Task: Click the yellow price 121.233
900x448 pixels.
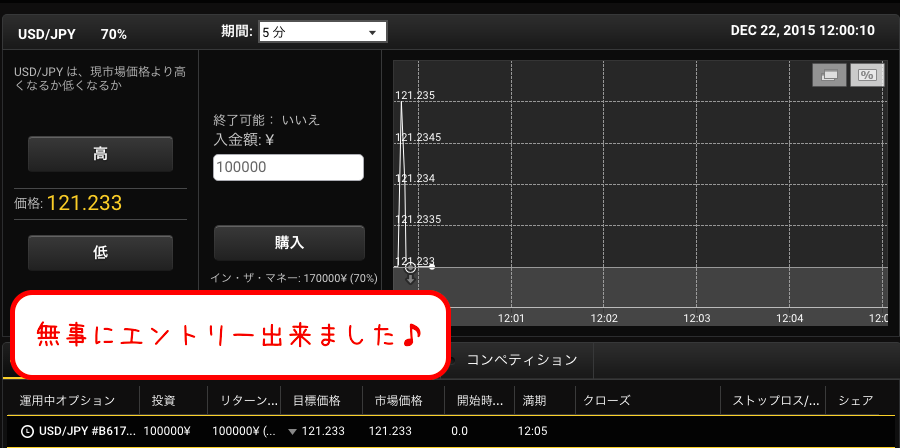Action: [84, 203]
